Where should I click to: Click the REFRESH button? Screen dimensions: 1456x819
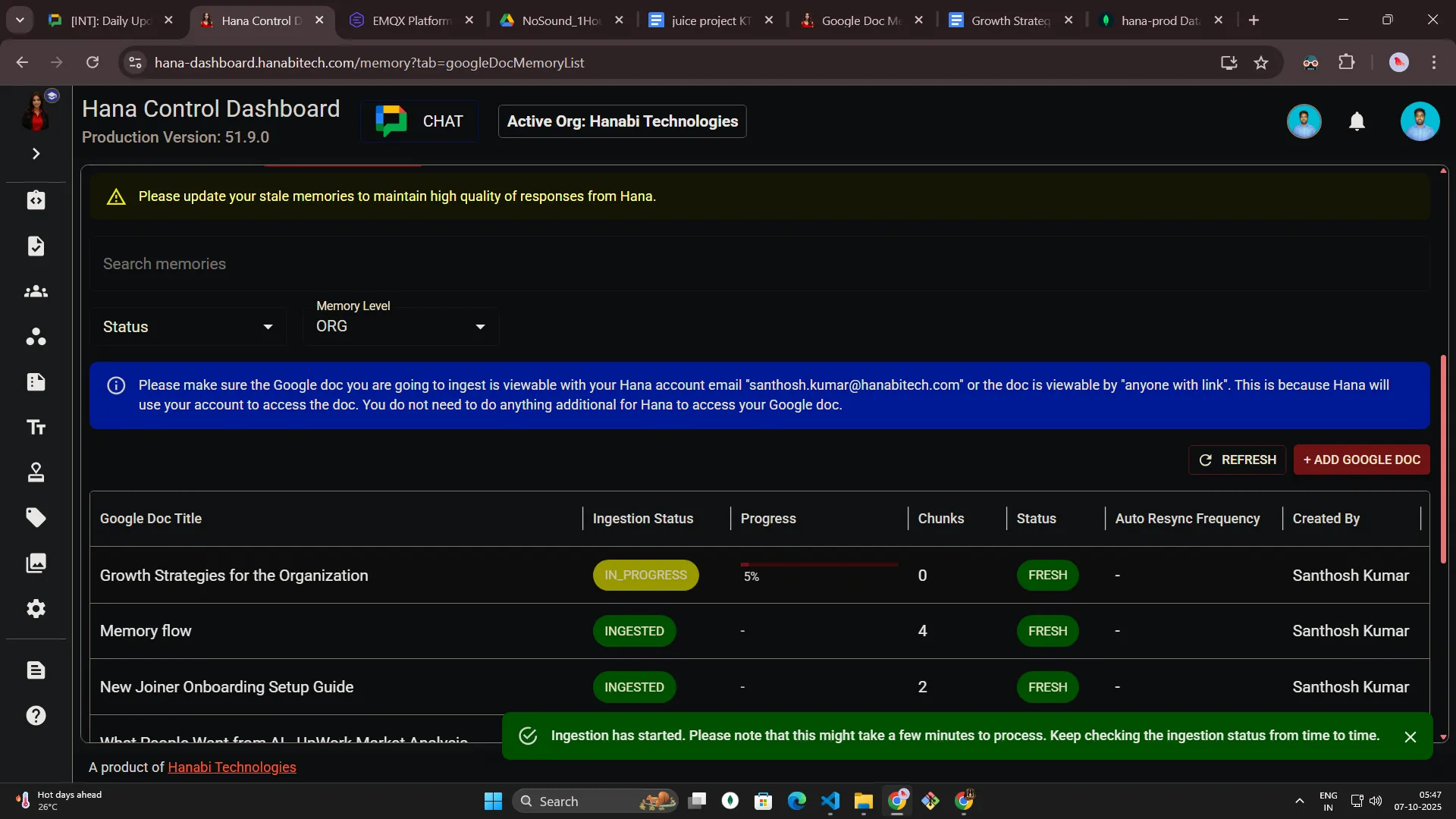(1237, 460)
